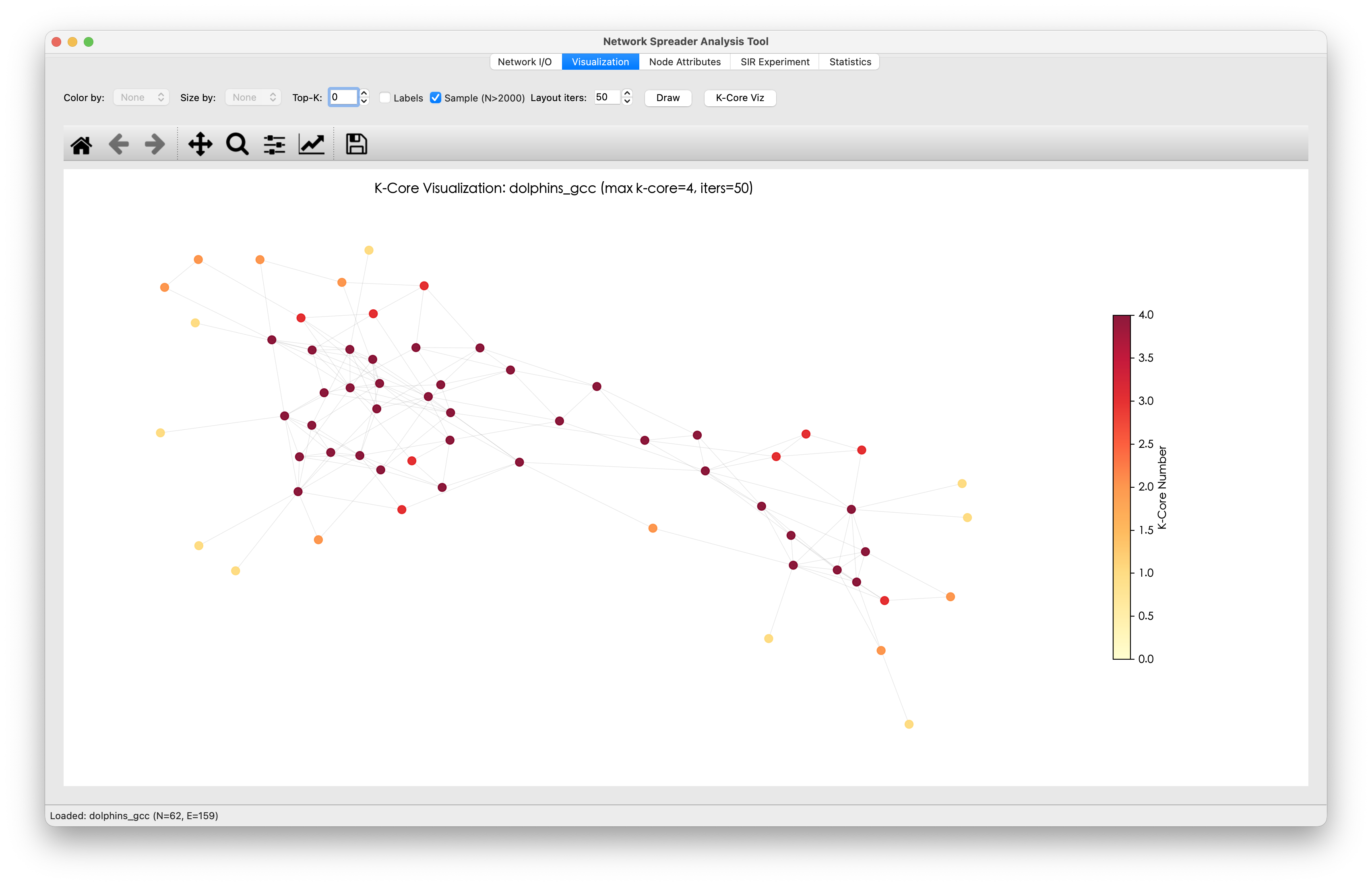The height and width of the screenshot is (886, 1372).
Task: Click the Back arrow in plot toolbar
Action: click(x=118, y=145)
